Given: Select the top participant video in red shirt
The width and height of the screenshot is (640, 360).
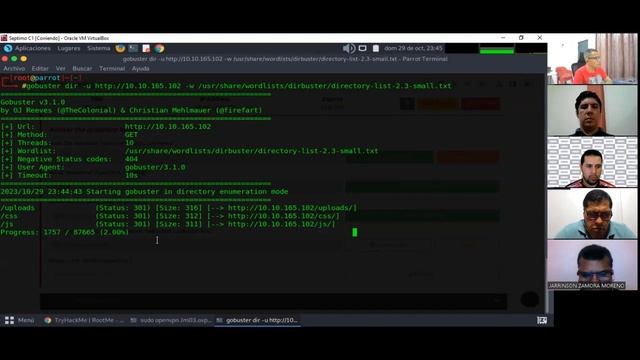Looking at the screenshot, I should pyautogui.click(x=592, y=58).
